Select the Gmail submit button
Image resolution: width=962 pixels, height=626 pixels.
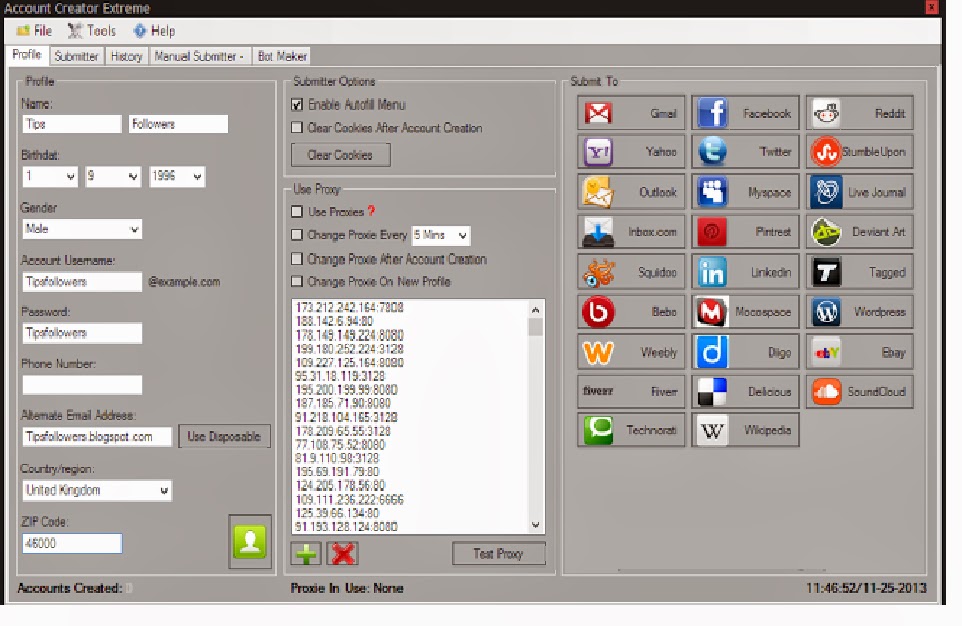pyautogui.click(x=631, y=113)
